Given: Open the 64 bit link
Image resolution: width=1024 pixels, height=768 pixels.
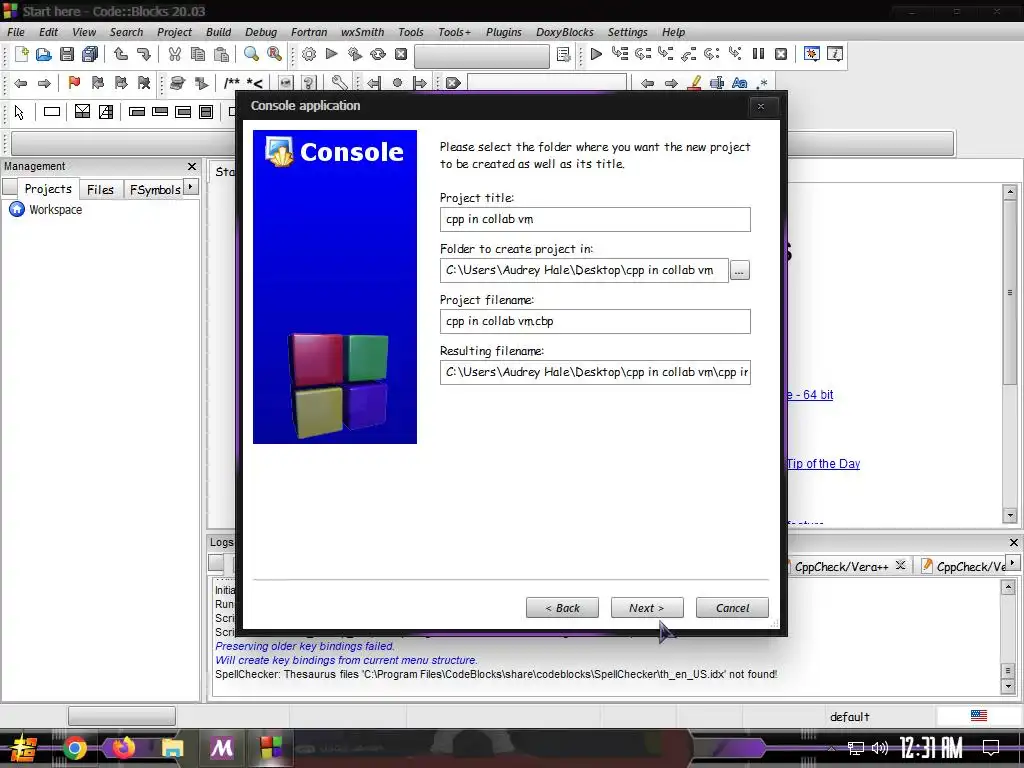Looking at the screenshot, I should (x=810, y=394).
